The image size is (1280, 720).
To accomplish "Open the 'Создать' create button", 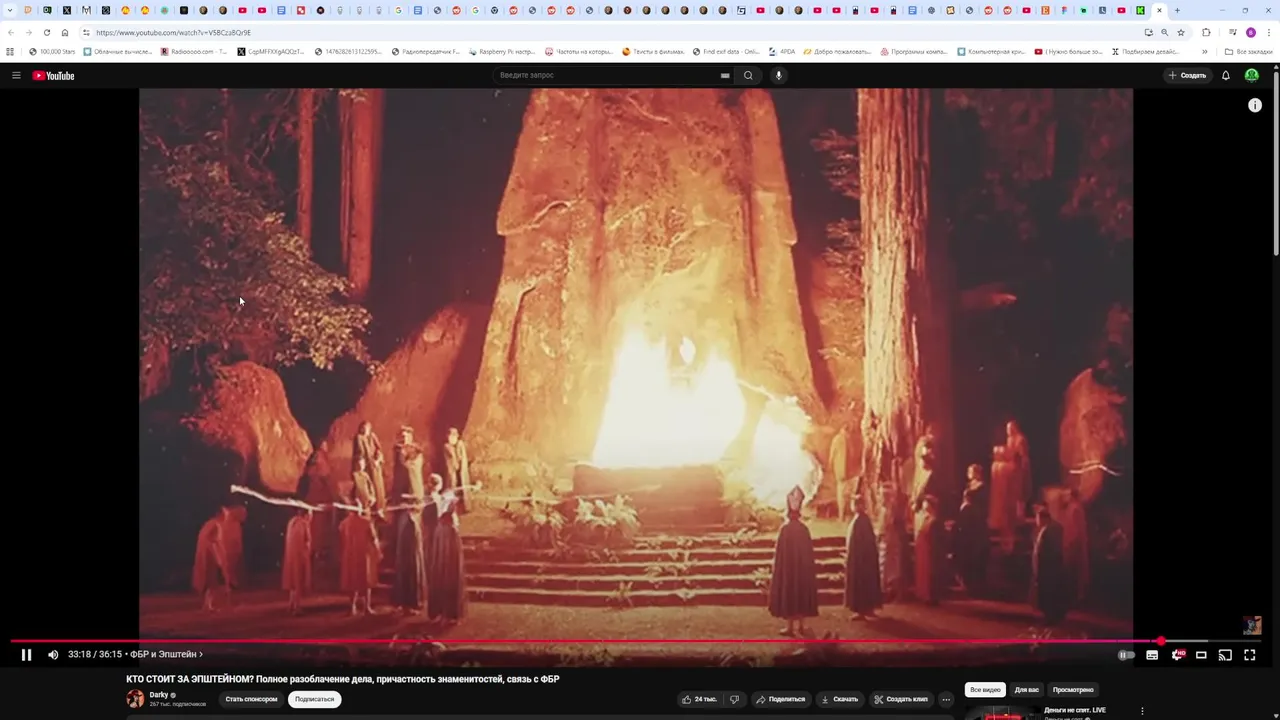I will (1187, 75).
